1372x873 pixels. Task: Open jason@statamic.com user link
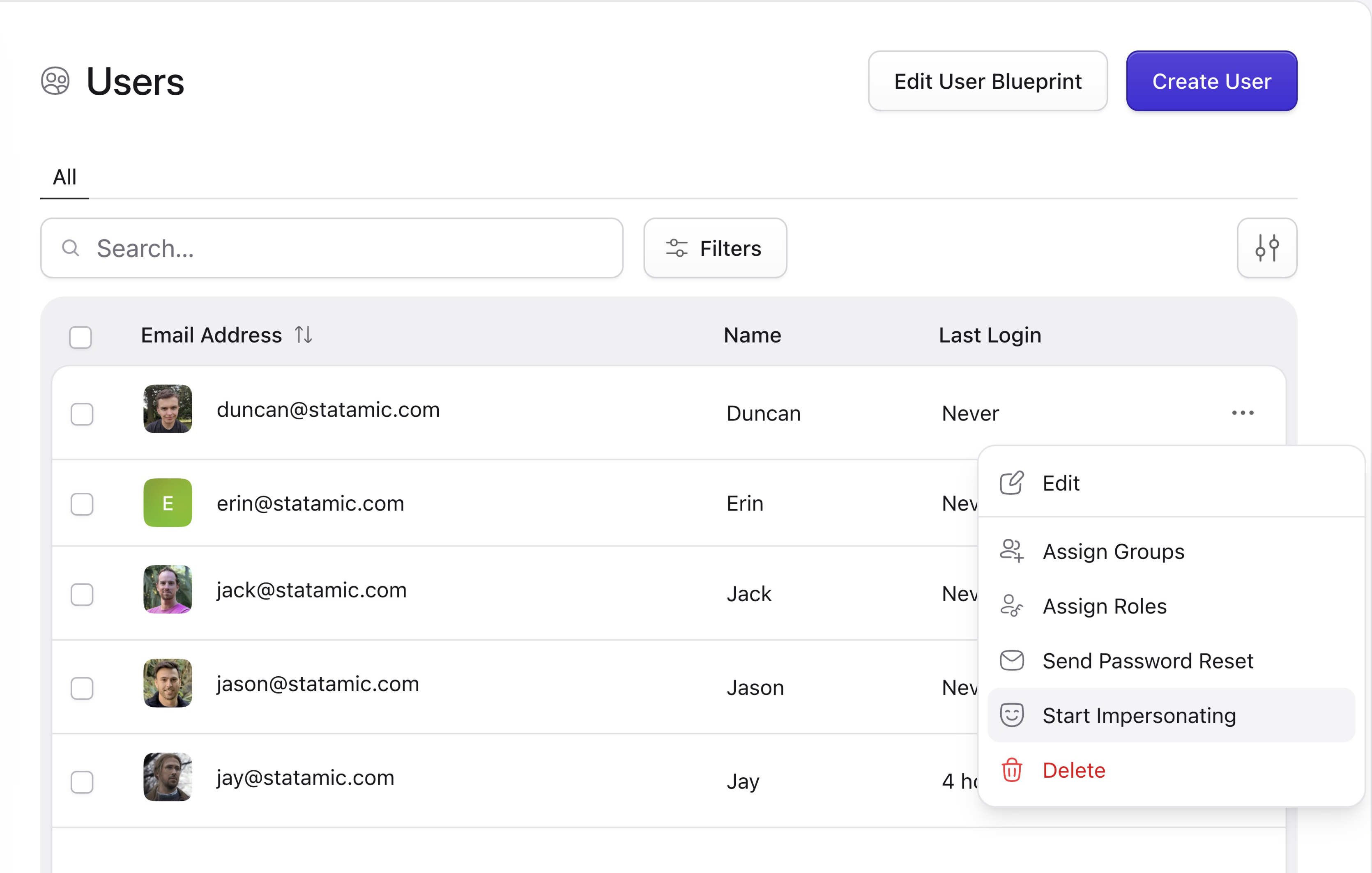tap(318, 684)
